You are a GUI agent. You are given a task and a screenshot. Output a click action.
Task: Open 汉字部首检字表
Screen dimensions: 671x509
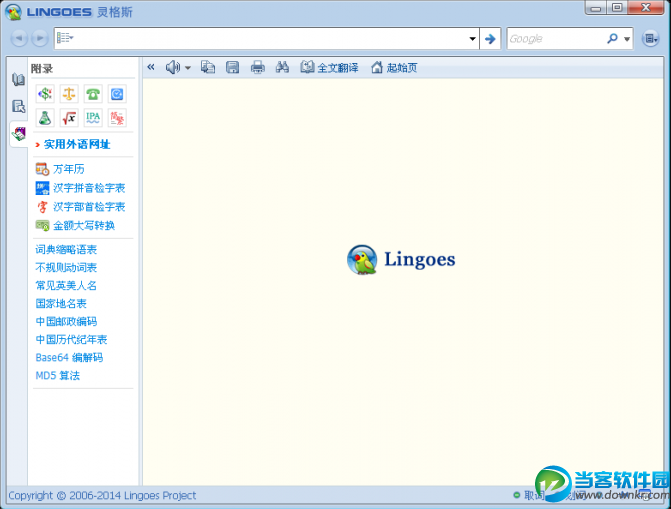click(89, 207)
